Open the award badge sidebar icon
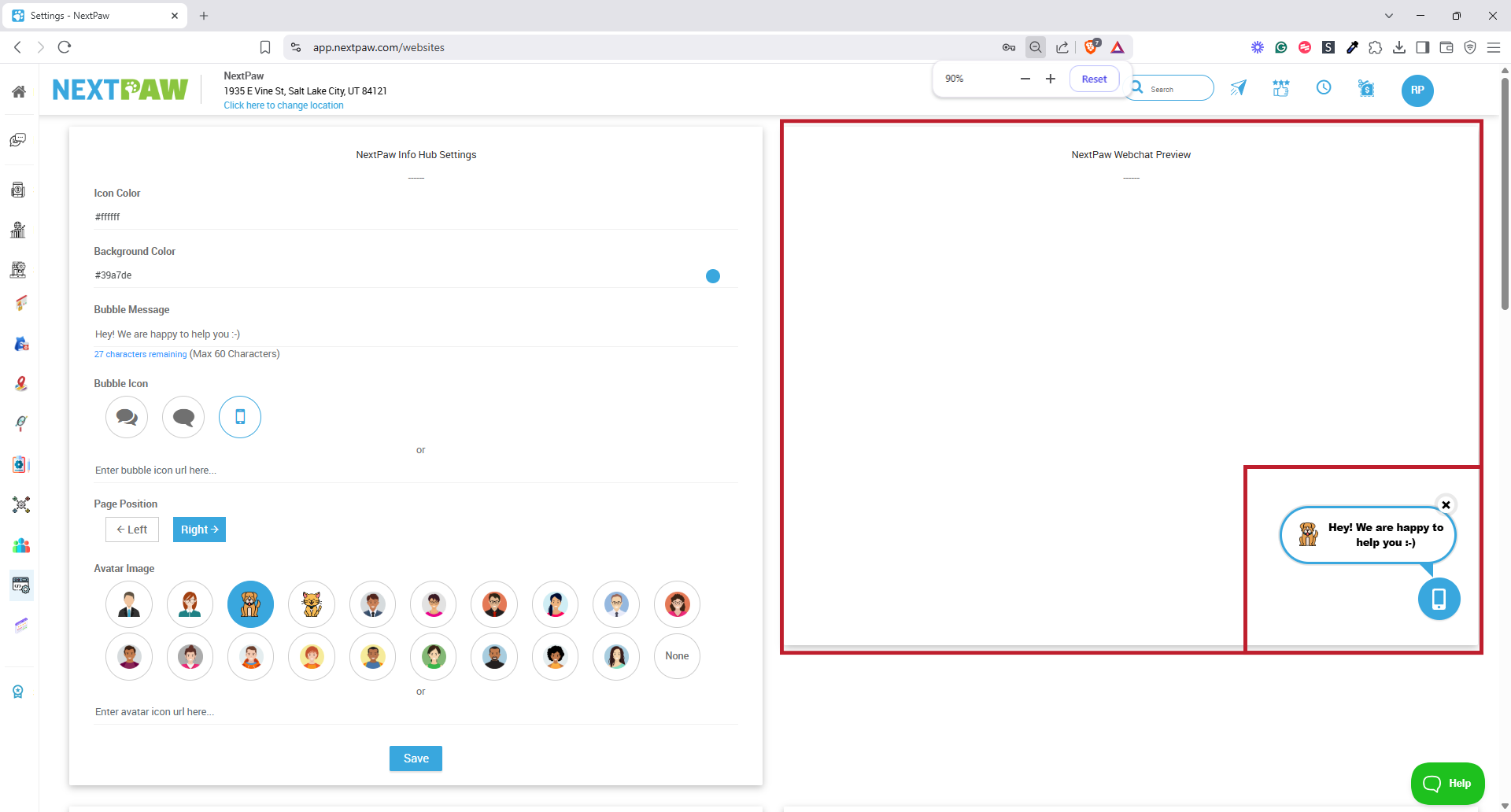Viewport: 1511px width, 812px height. tap(18, 692)
